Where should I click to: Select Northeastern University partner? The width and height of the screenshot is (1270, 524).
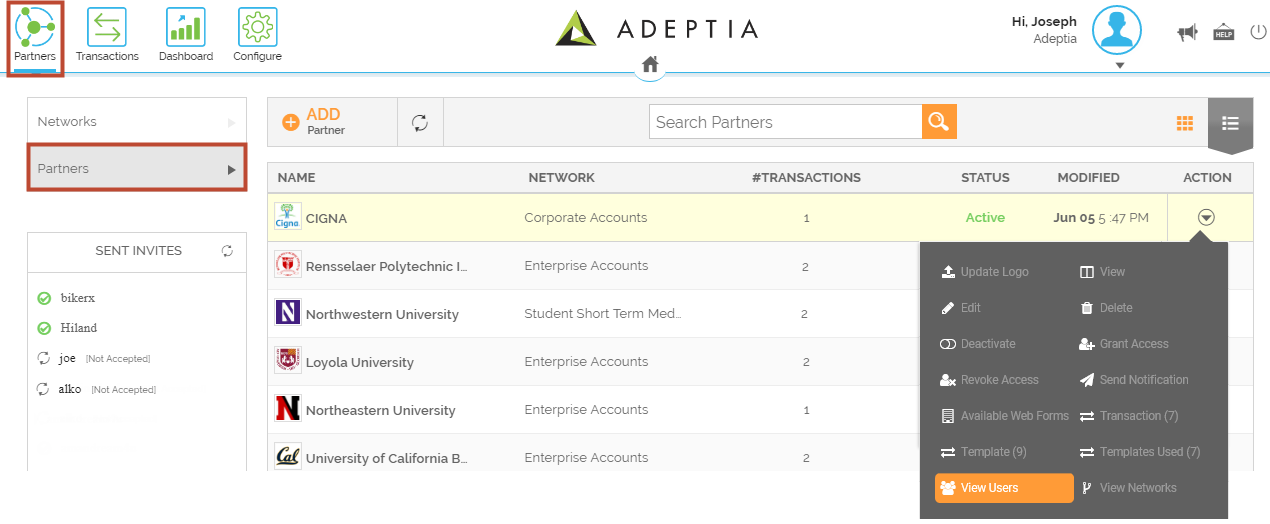380,410
